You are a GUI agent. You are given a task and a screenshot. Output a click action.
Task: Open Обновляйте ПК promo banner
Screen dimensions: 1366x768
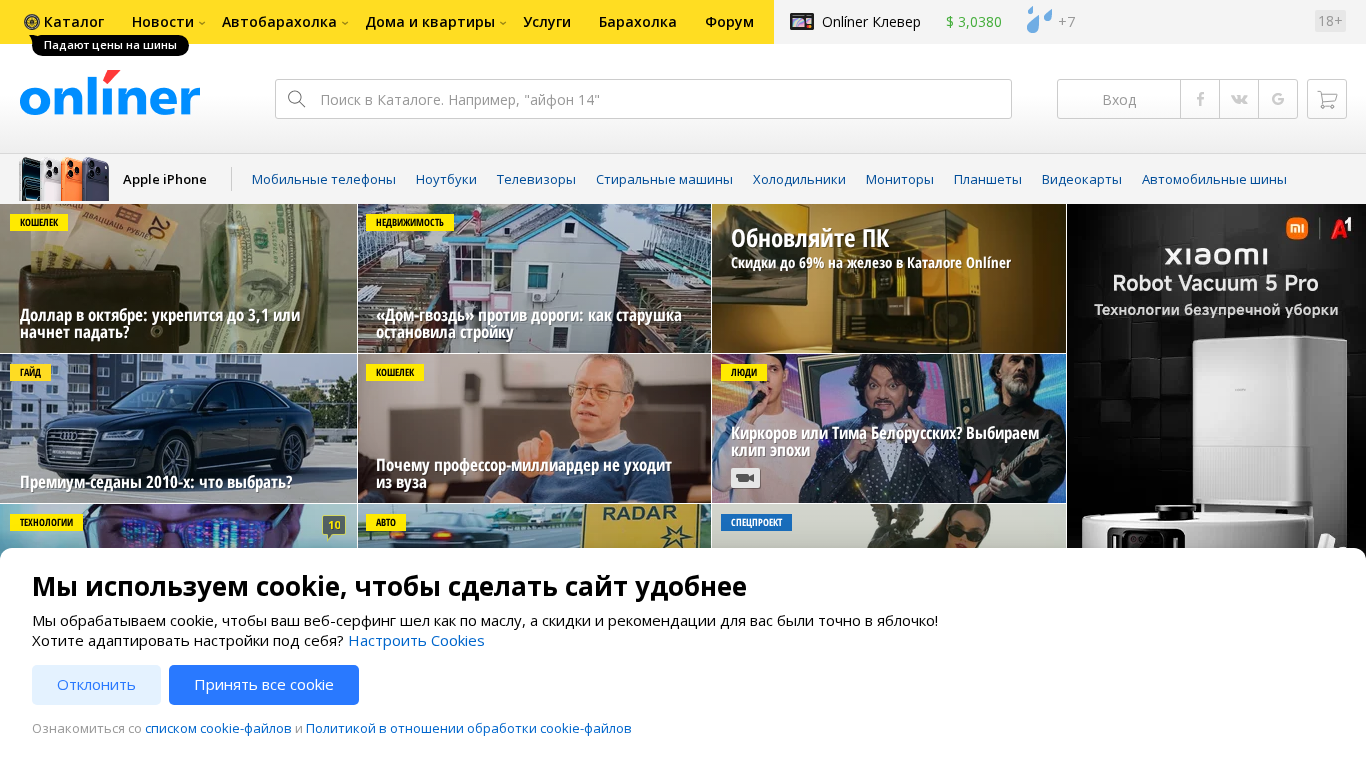(x=889, y=279)
